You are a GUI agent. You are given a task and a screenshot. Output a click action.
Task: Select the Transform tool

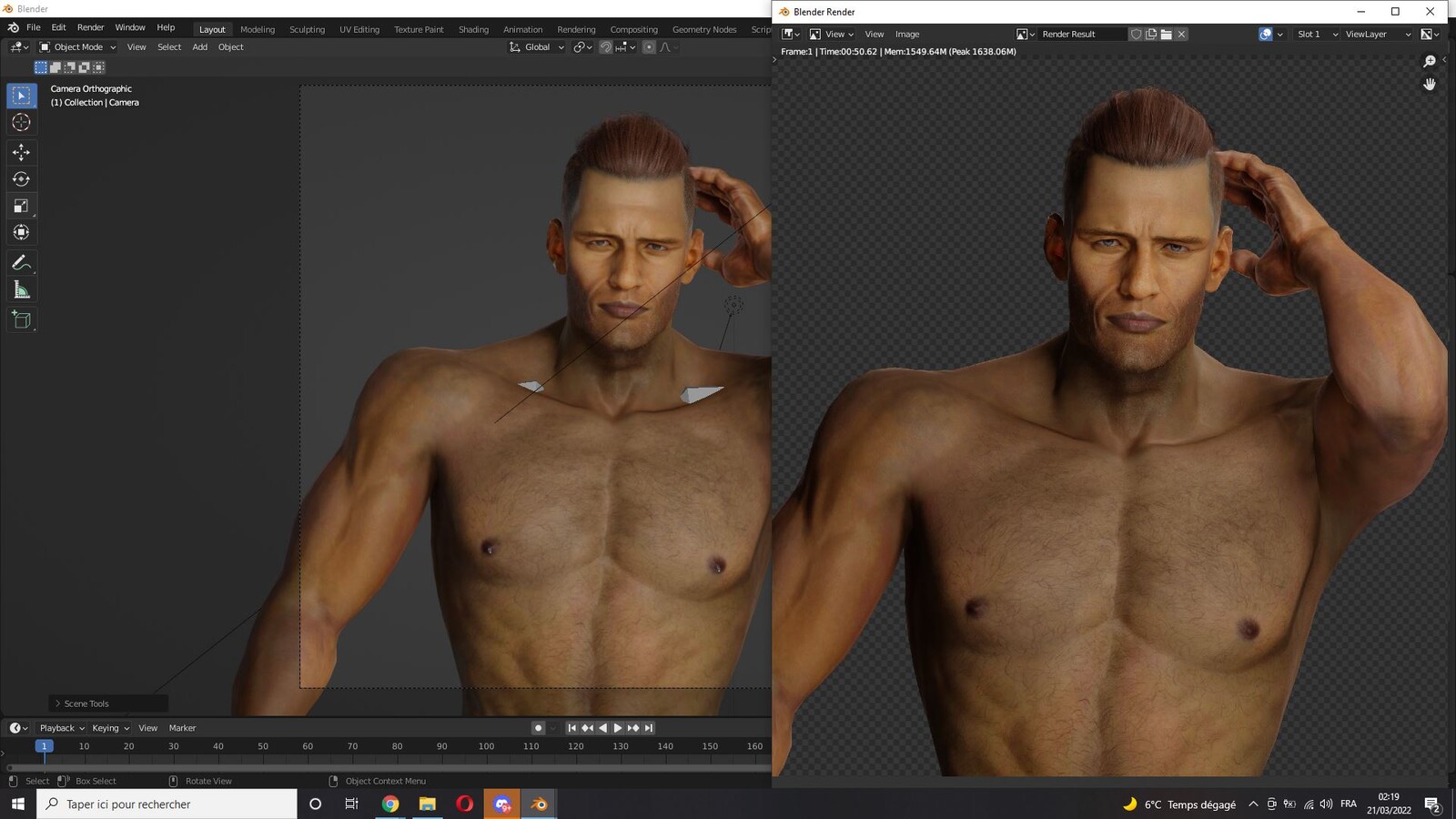point(21,232)
